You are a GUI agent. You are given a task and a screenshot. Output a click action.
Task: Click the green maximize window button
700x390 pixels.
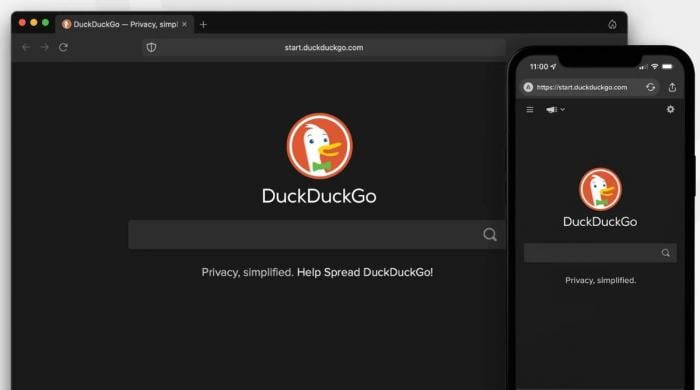(x=45, y=22)
